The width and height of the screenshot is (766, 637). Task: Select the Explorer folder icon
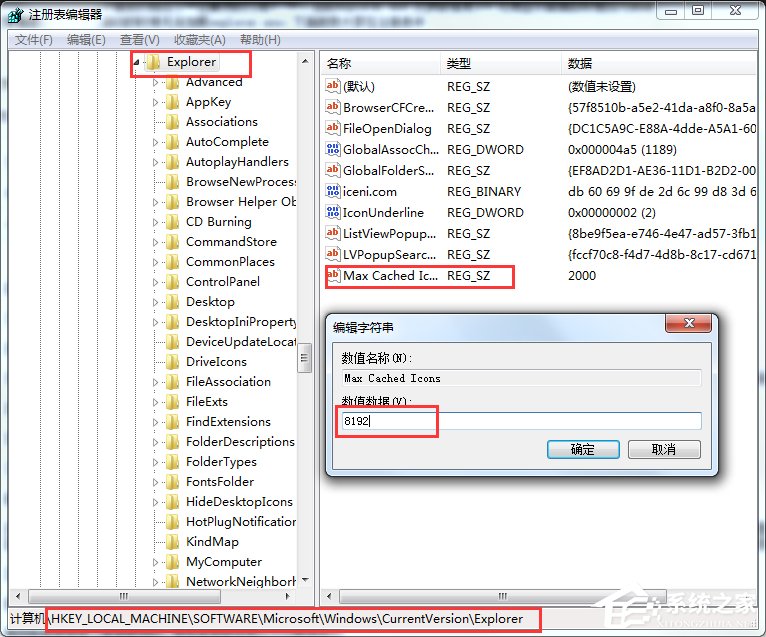153,62
